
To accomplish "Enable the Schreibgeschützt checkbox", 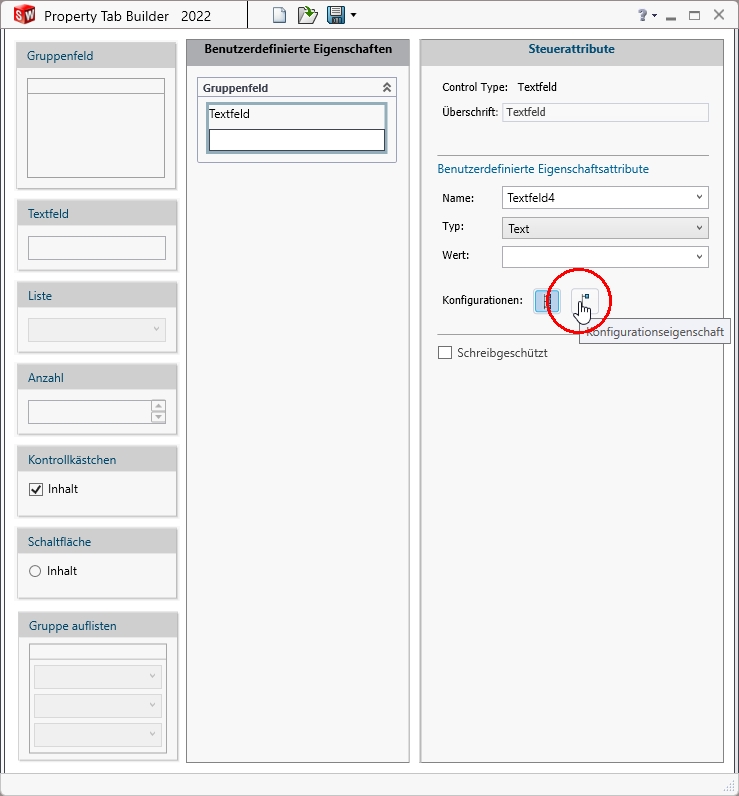I will point(445,353).
